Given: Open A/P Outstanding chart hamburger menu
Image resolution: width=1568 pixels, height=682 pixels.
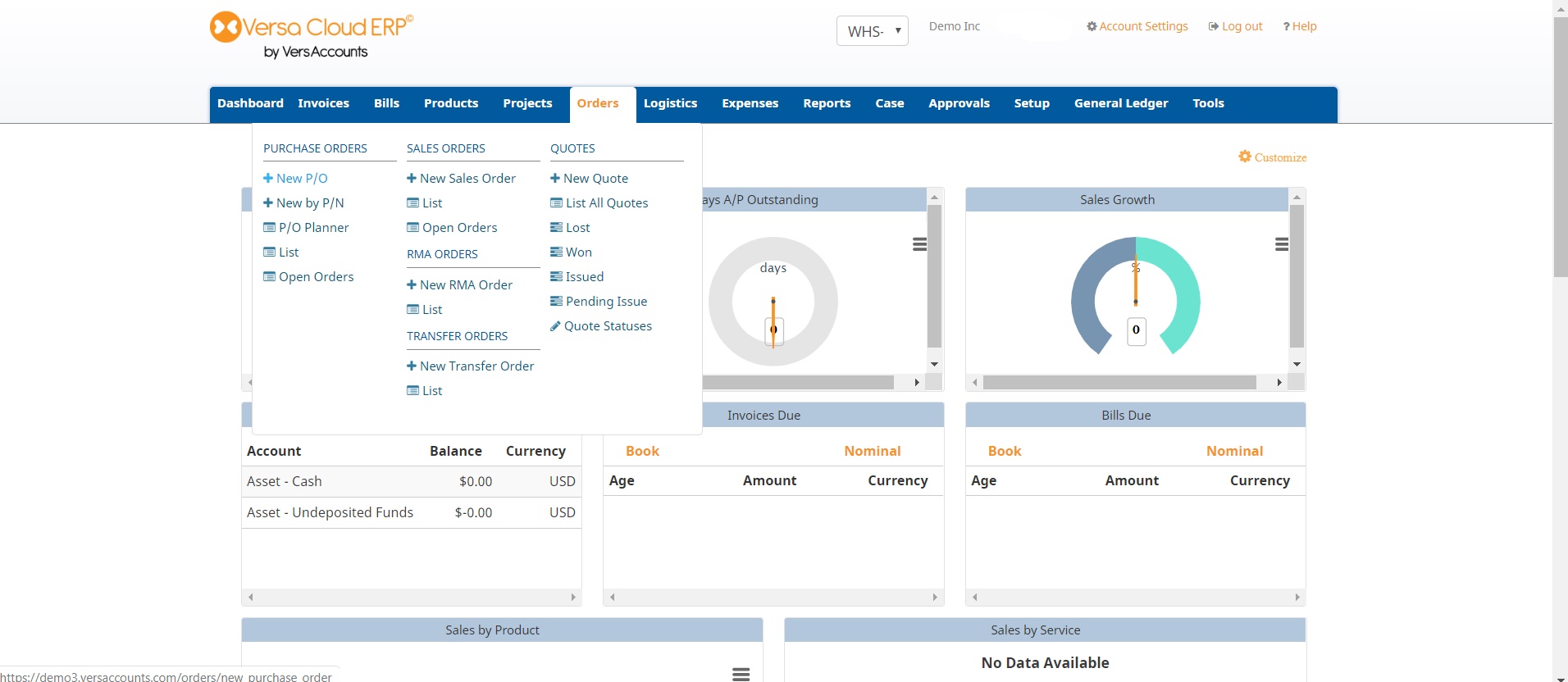Looking at the screenshot, I should [919, 244].
